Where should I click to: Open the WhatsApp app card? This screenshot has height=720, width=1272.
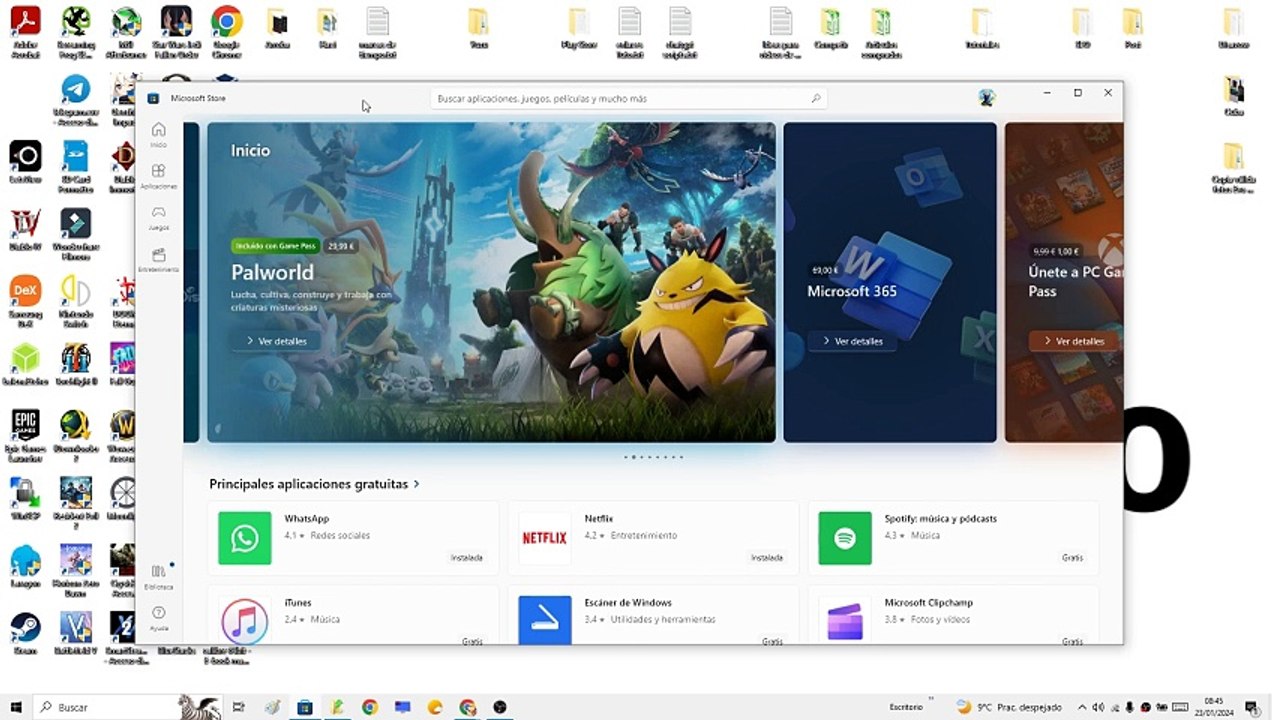pyautogui.click(x=352, y=538)
